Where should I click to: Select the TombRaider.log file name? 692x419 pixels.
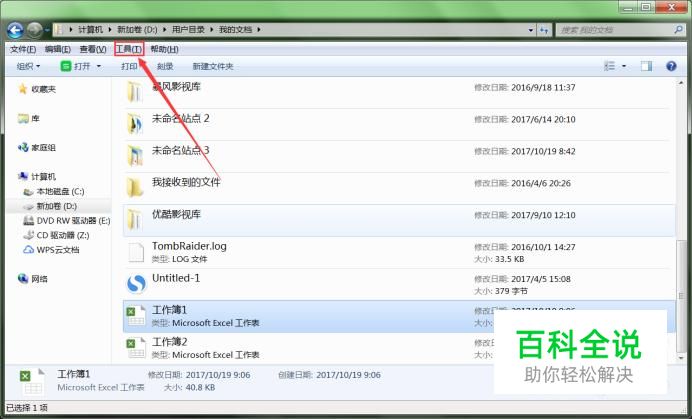pyautogui.click(x=189, y=246)
